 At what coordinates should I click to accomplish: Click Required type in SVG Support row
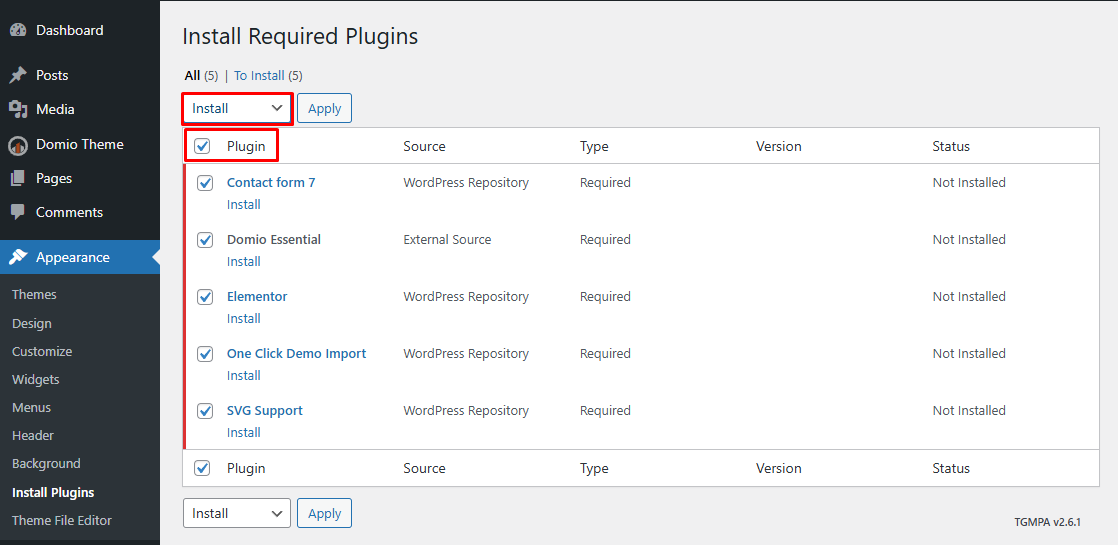(605, 411)
